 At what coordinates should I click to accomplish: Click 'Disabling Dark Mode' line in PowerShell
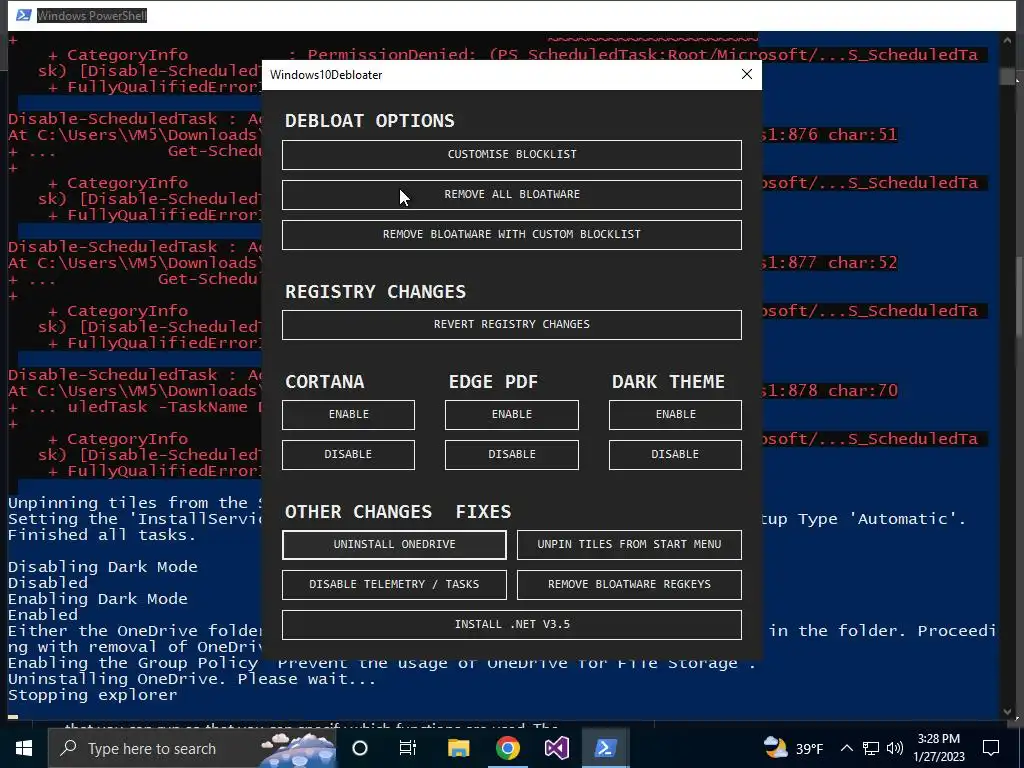(x=103, y=567)
